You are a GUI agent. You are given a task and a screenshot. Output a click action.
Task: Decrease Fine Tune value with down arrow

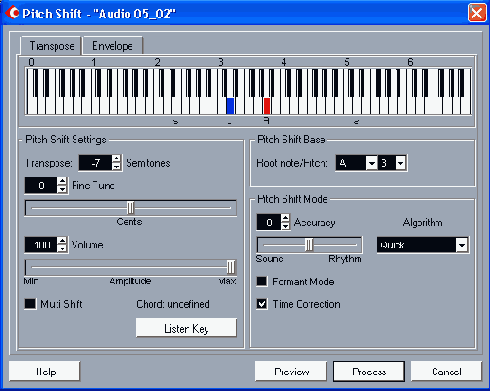coord(62,189)
